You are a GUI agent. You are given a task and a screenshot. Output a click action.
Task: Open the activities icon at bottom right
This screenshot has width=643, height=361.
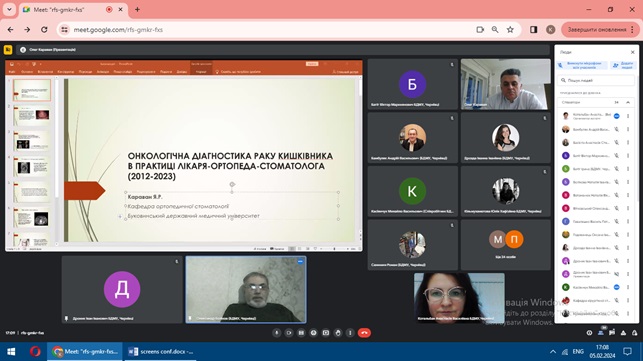pos(623,333)
